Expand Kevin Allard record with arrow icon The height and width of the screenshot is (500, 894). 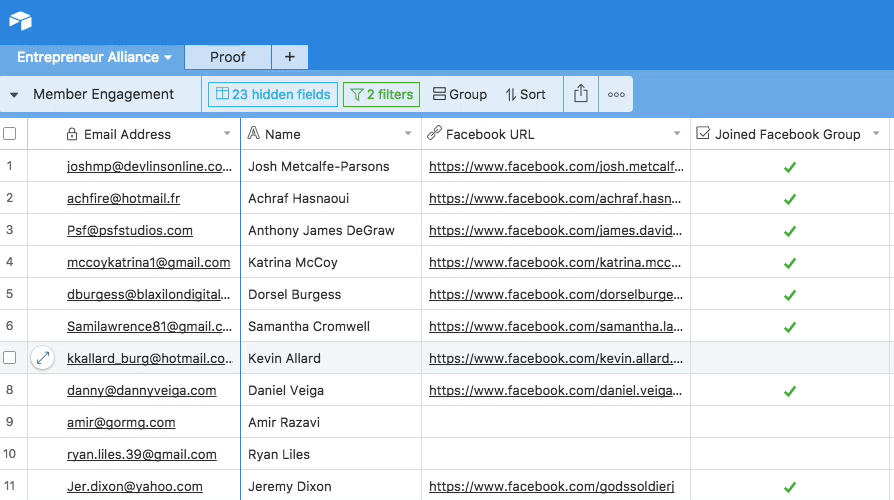click(x=43, y=358)
